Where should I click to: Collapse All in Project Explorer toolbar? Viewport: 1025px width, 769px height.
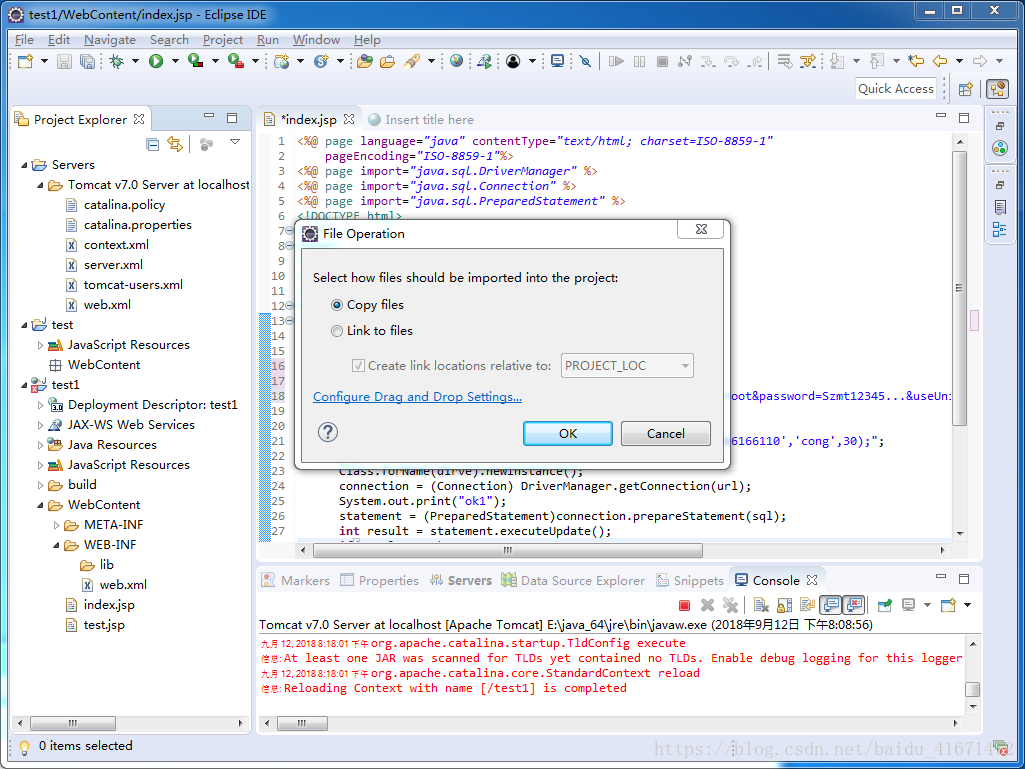point(152,145)
